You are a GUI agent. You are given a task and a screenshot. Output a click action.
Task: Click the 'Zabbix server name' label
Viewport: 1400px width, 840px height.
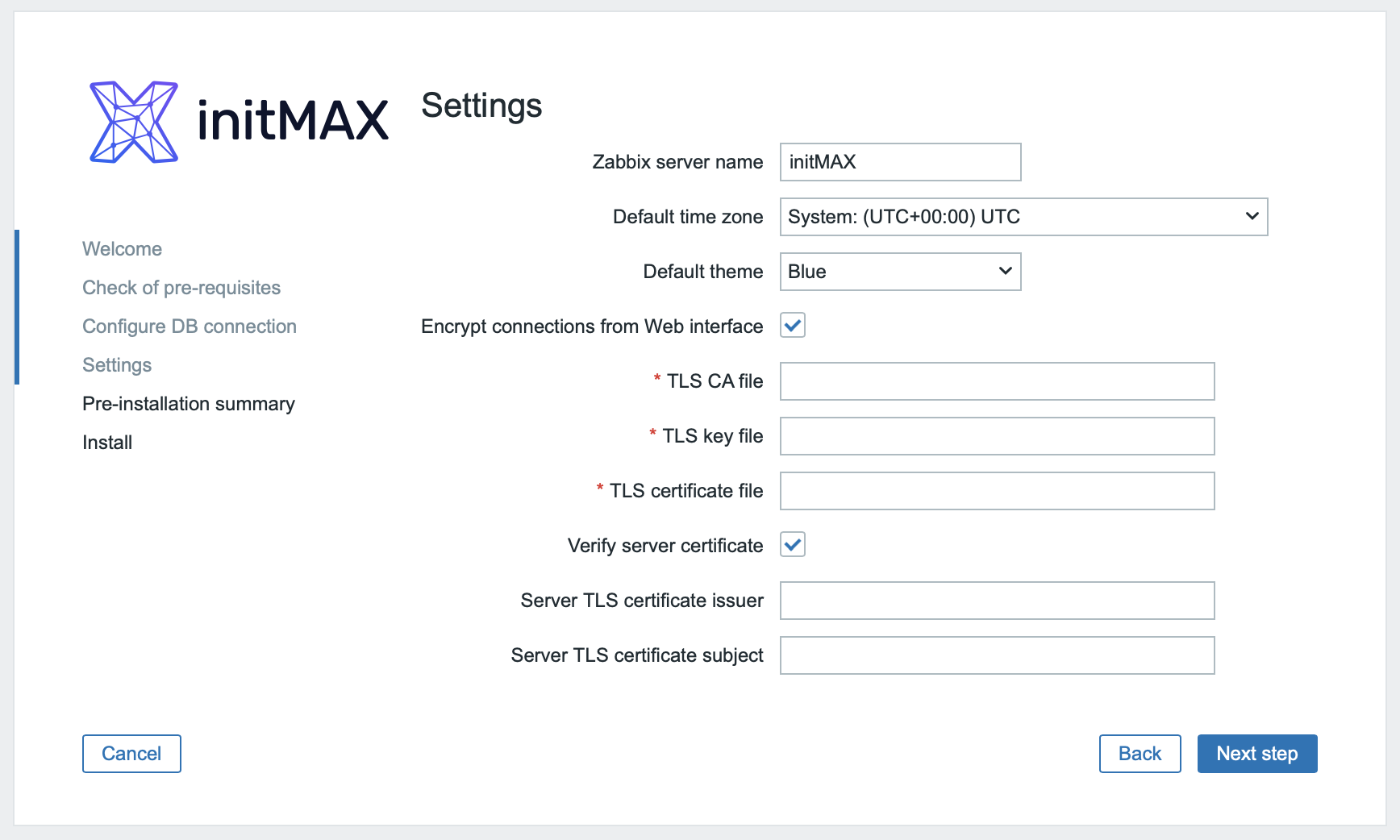(x=677, y=162)
